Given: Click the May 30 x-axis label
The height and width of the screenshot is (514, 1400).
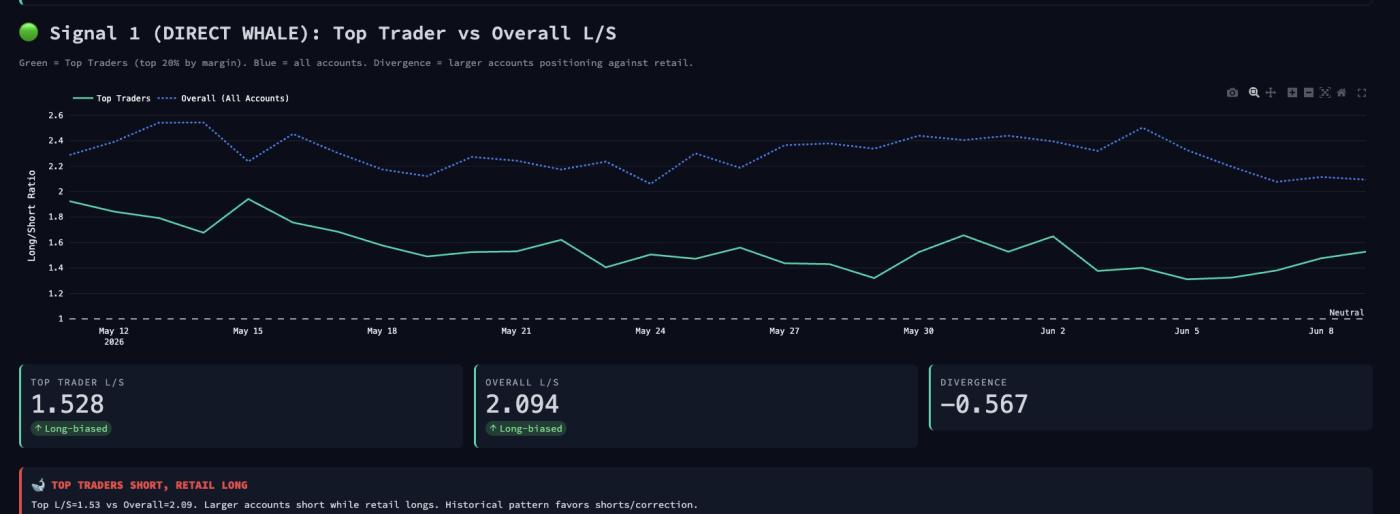Looking at the screenshot, I should [918, 331].
